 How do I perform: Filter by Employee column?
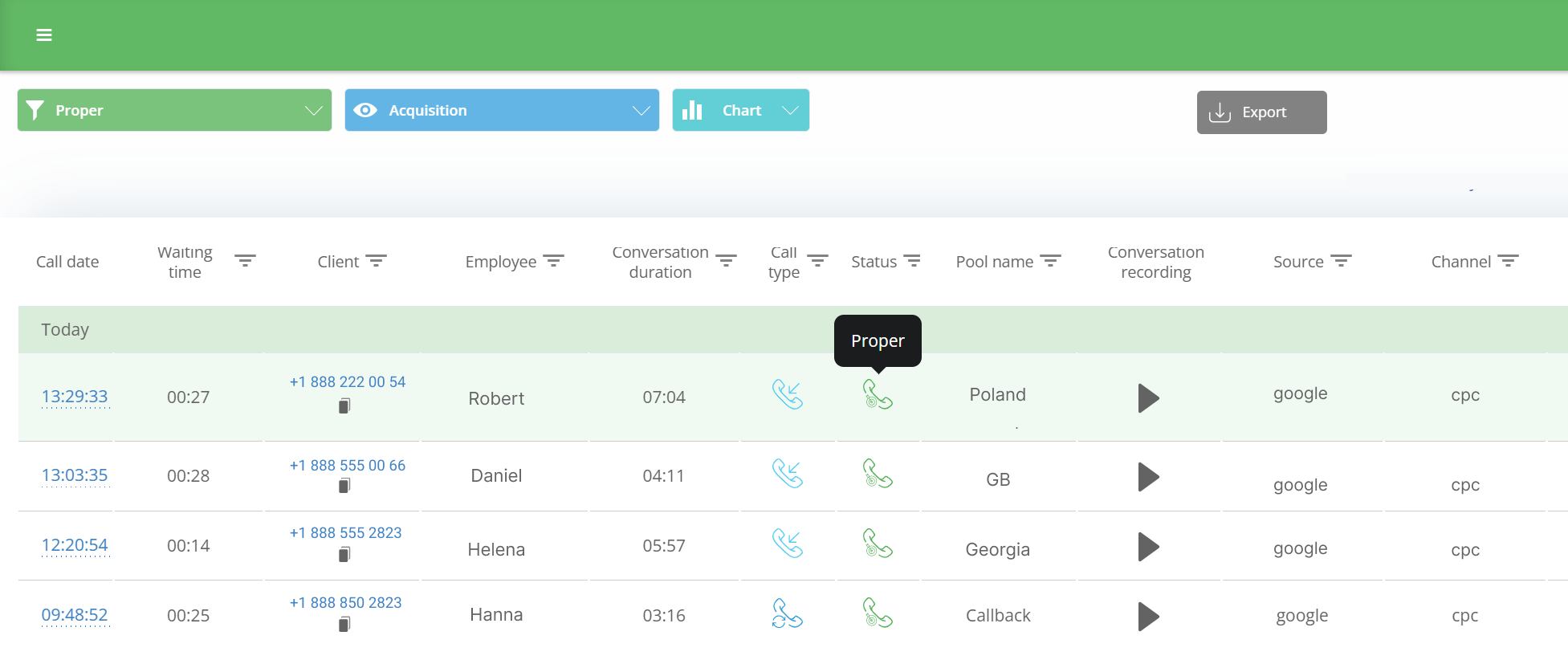click(553, 260)
